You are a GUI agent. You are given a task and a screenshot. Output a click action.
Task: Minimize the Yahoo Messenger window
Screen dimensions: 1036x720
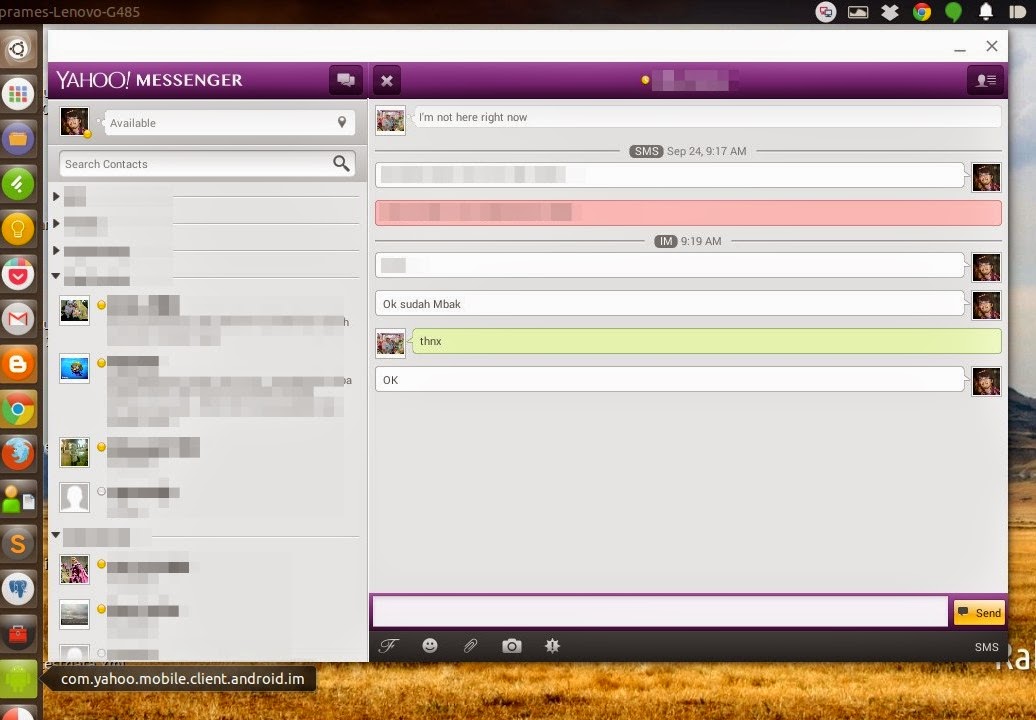959,48
